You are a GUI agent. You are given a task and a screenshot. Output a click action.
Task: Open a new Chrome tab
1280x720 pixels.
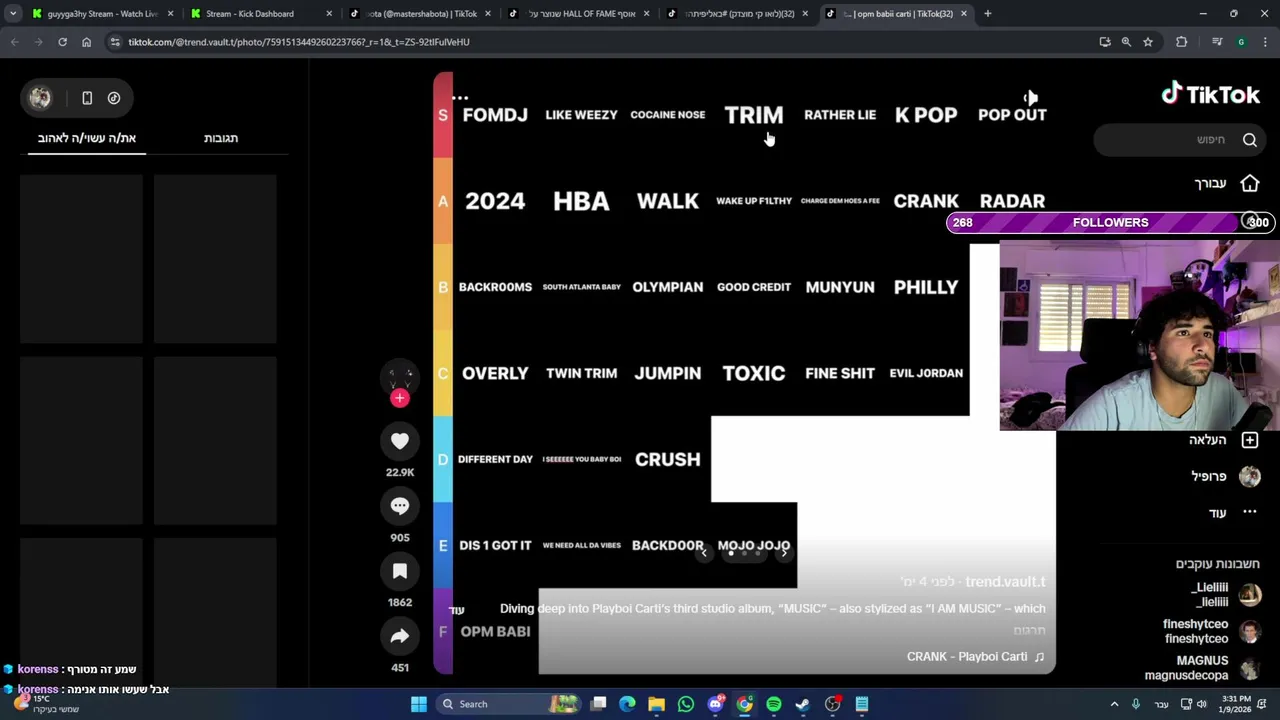click(987, 14)
